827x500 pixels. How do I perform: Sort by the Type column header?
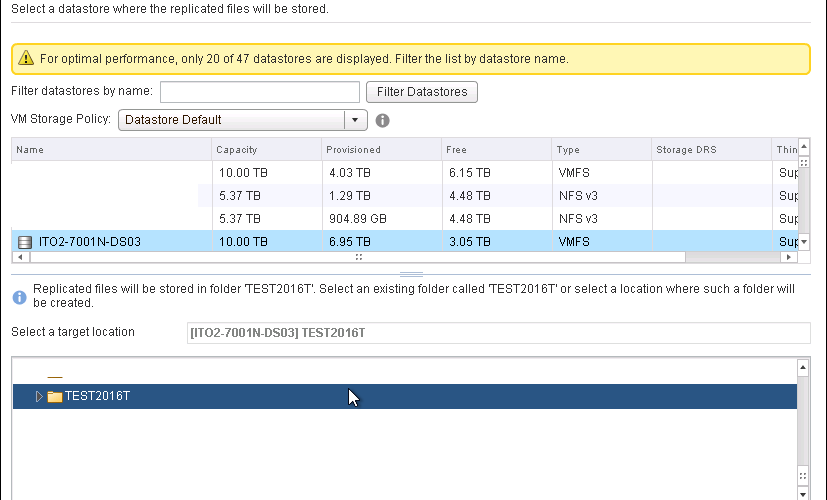pos(602,150)
